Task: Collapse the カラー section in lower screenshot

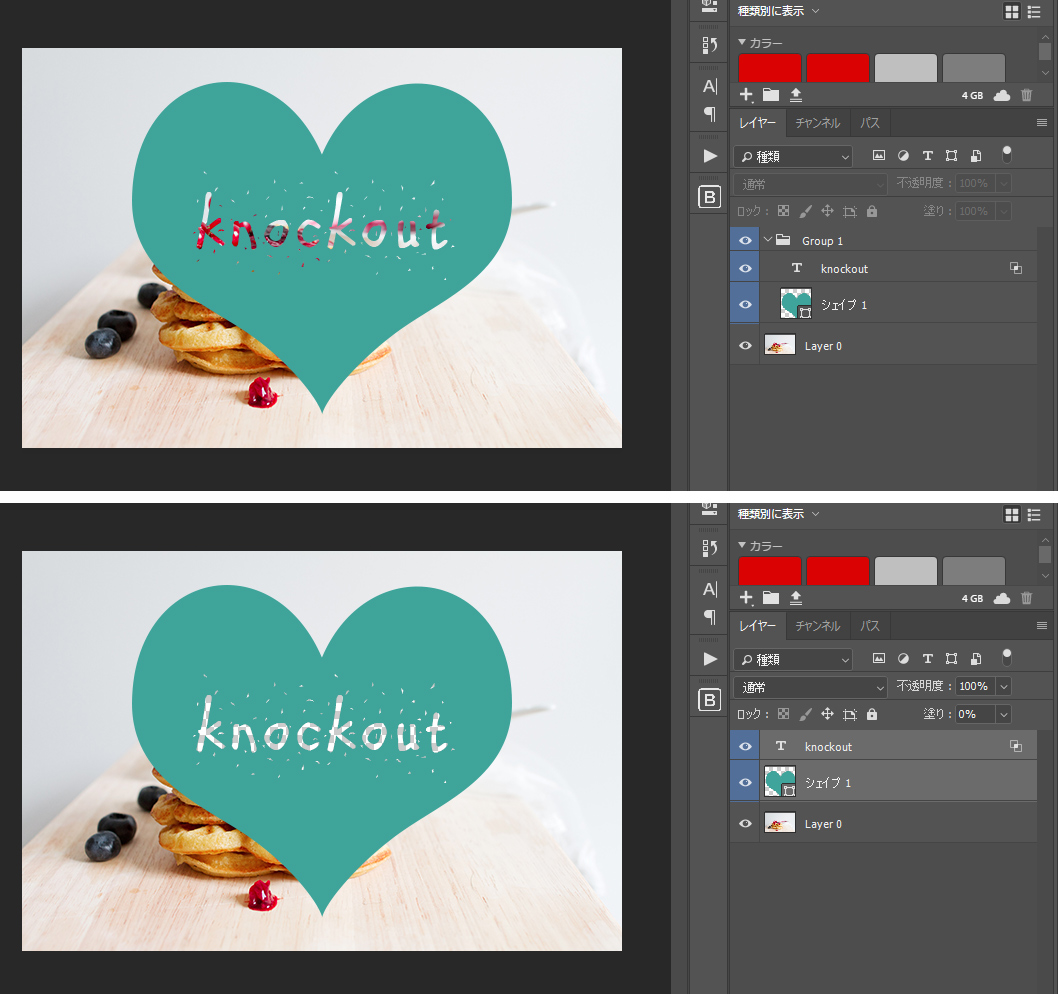Action: 742,545
